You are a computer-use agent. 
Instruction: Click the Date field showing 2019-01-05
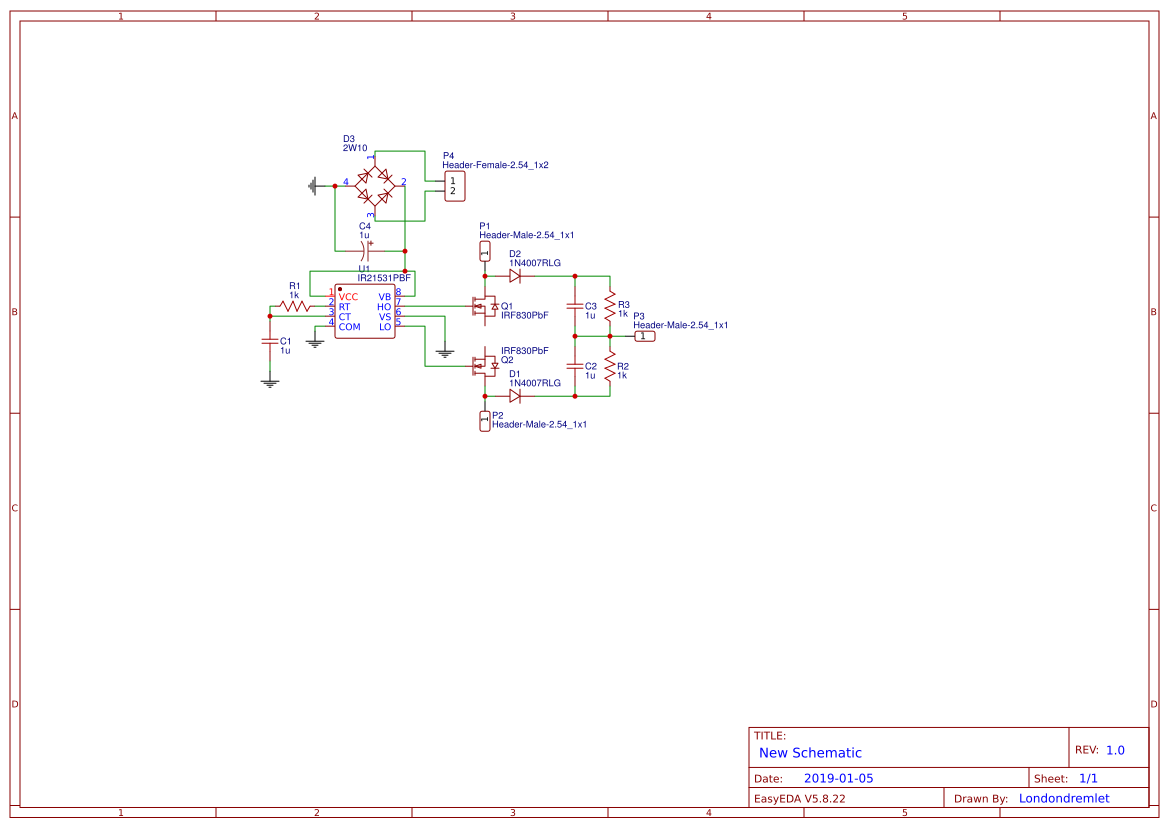[x=838, y=777]
